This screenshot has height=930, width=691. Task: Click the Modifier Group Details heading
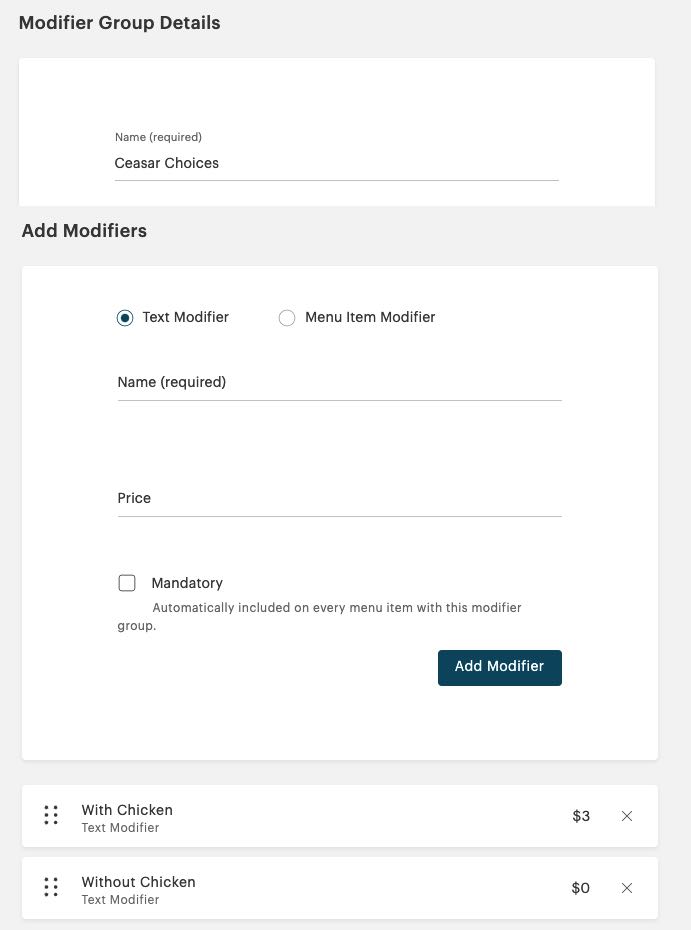click(120, 22)
